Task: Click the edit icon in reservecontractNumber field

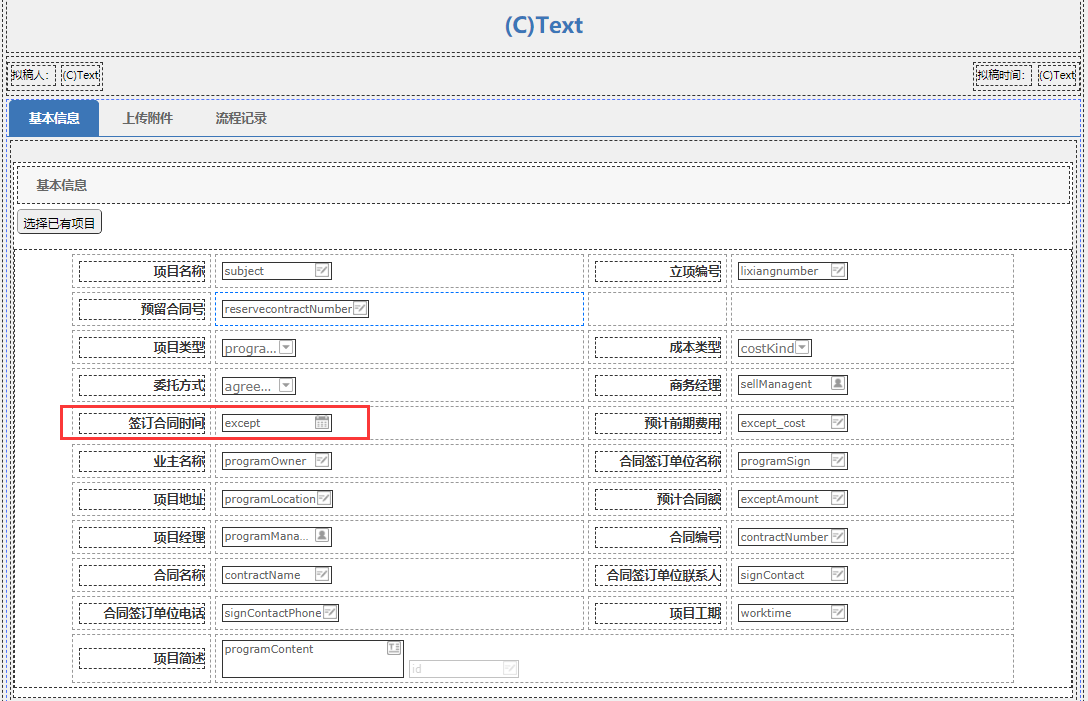Action: point(360,309)
